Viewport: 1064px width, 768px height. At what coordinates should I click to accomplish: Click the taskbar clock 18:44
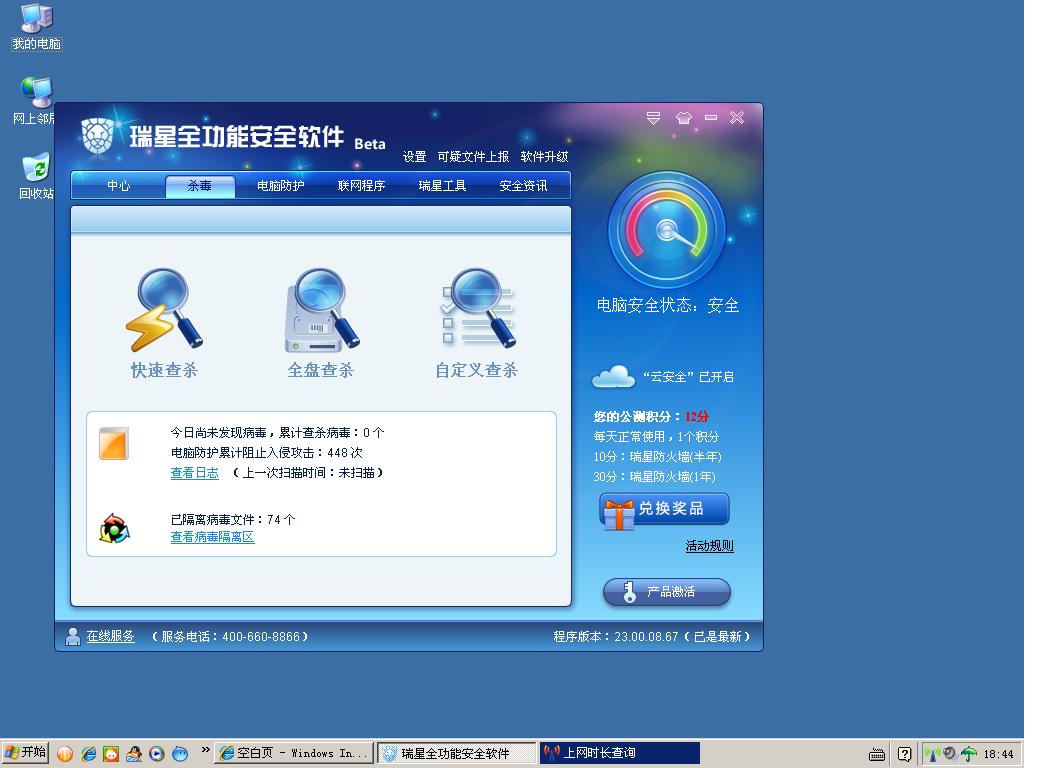pos(999,754)
